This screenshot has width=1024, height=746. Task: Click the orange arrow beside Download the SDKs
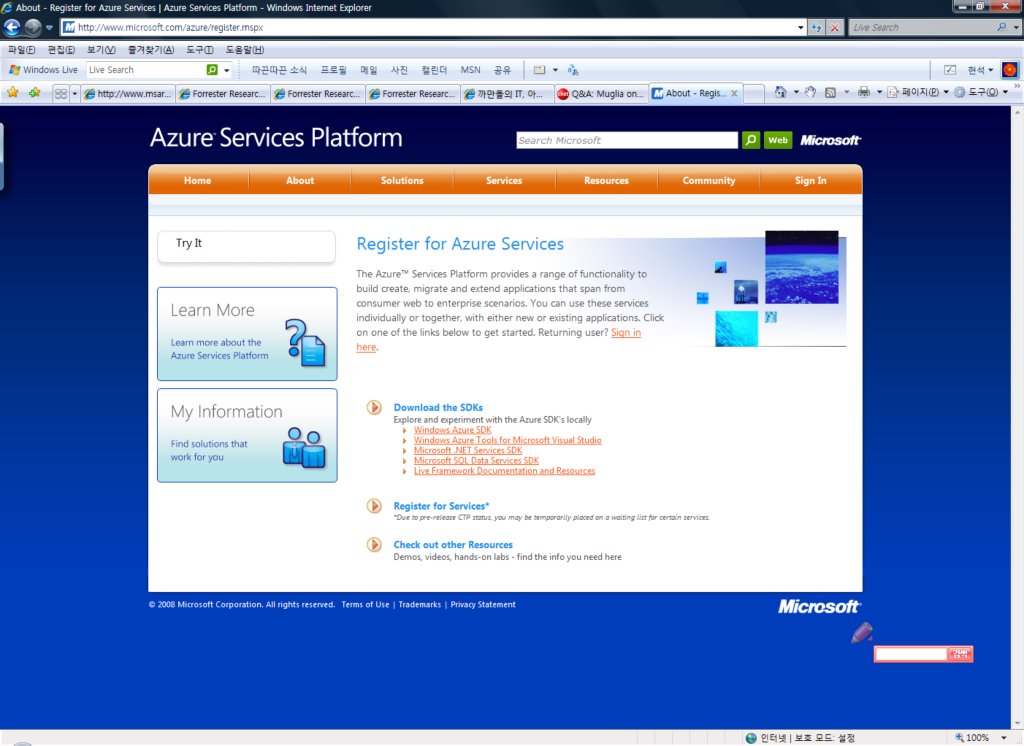374,408
